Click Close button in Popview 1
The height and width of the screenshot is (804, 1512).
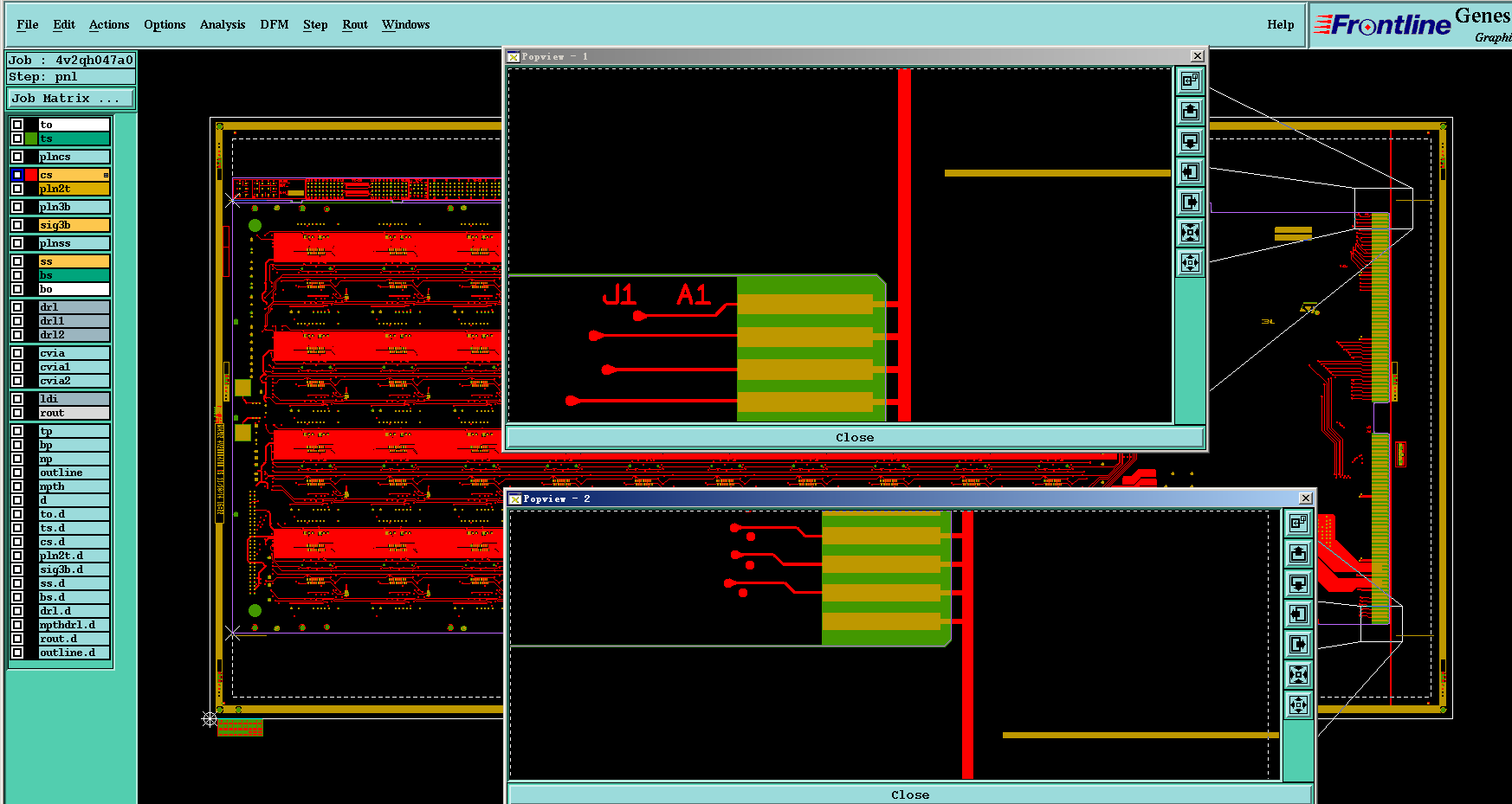855,438
